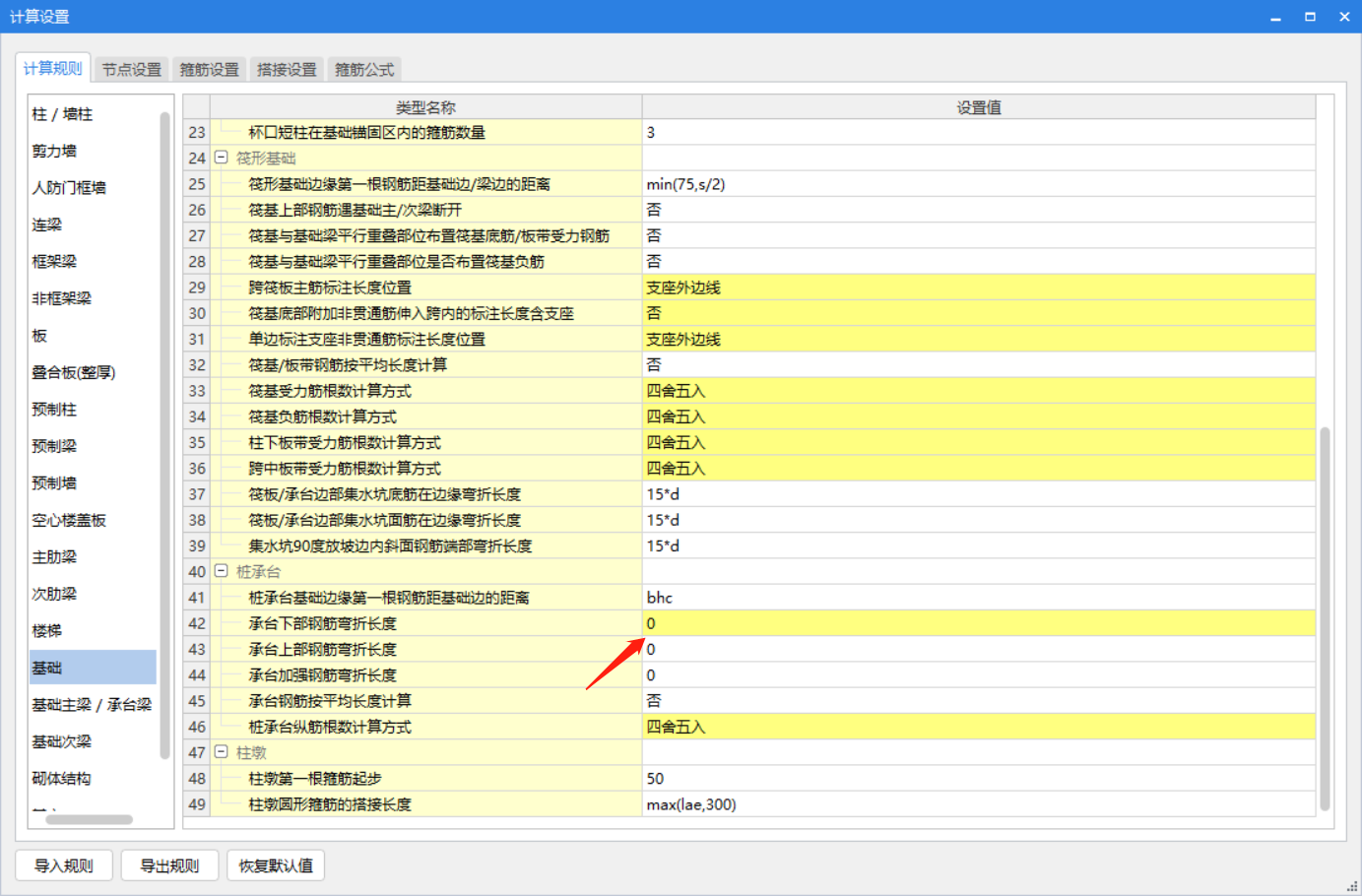Click the category list horizontal scrollbar
This screenshot has height=896, width=1362.
point(89,819)
